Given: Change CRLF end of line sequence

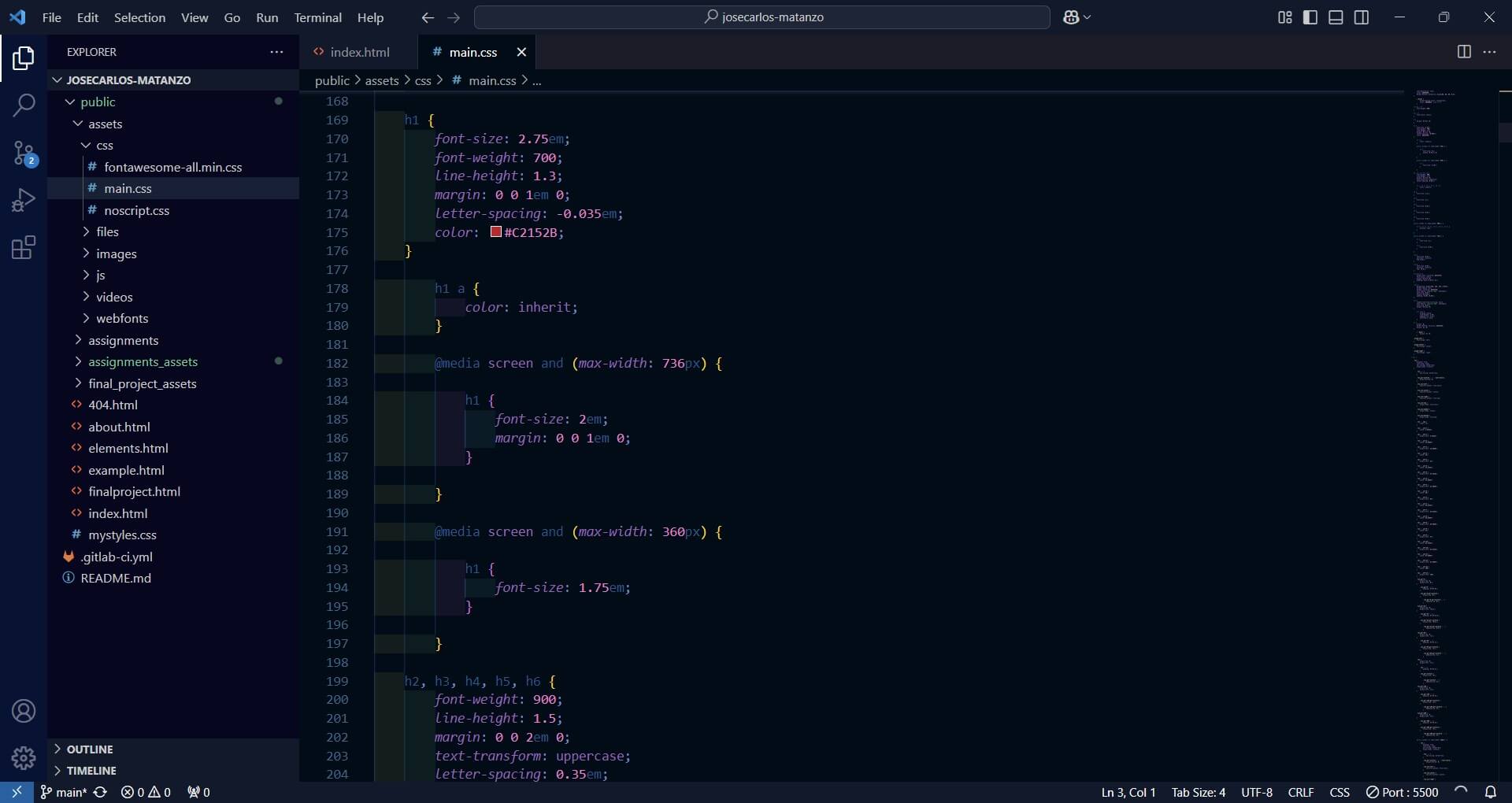Looking at the screenshot, I should coord(1301,792).
